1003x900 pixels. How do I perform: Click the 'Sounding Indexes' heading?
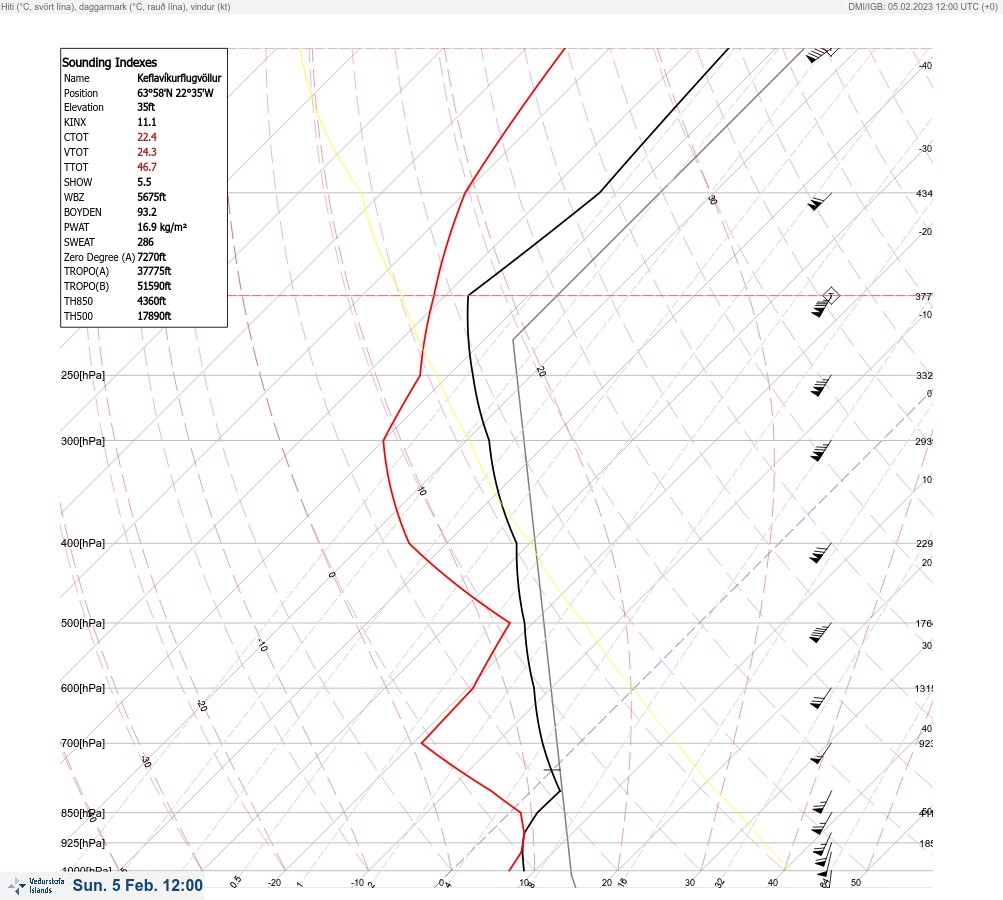109,62
